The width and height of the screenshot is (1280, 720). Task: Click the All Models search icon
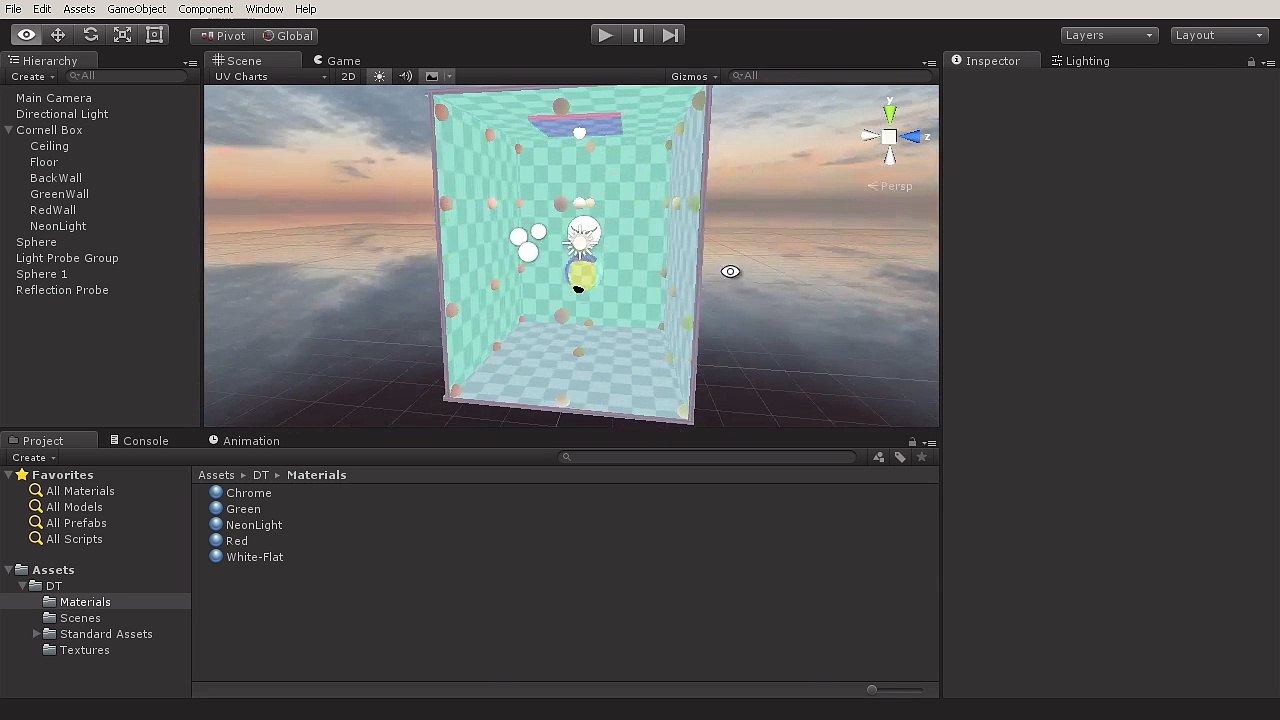click(36, 507)
